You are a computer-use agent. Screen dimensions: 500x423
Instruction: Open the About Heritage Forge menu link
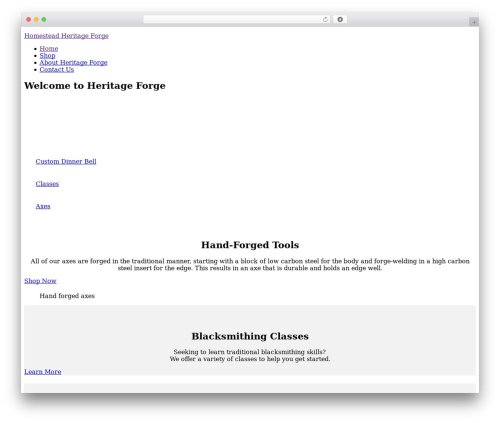click(73, 63)
